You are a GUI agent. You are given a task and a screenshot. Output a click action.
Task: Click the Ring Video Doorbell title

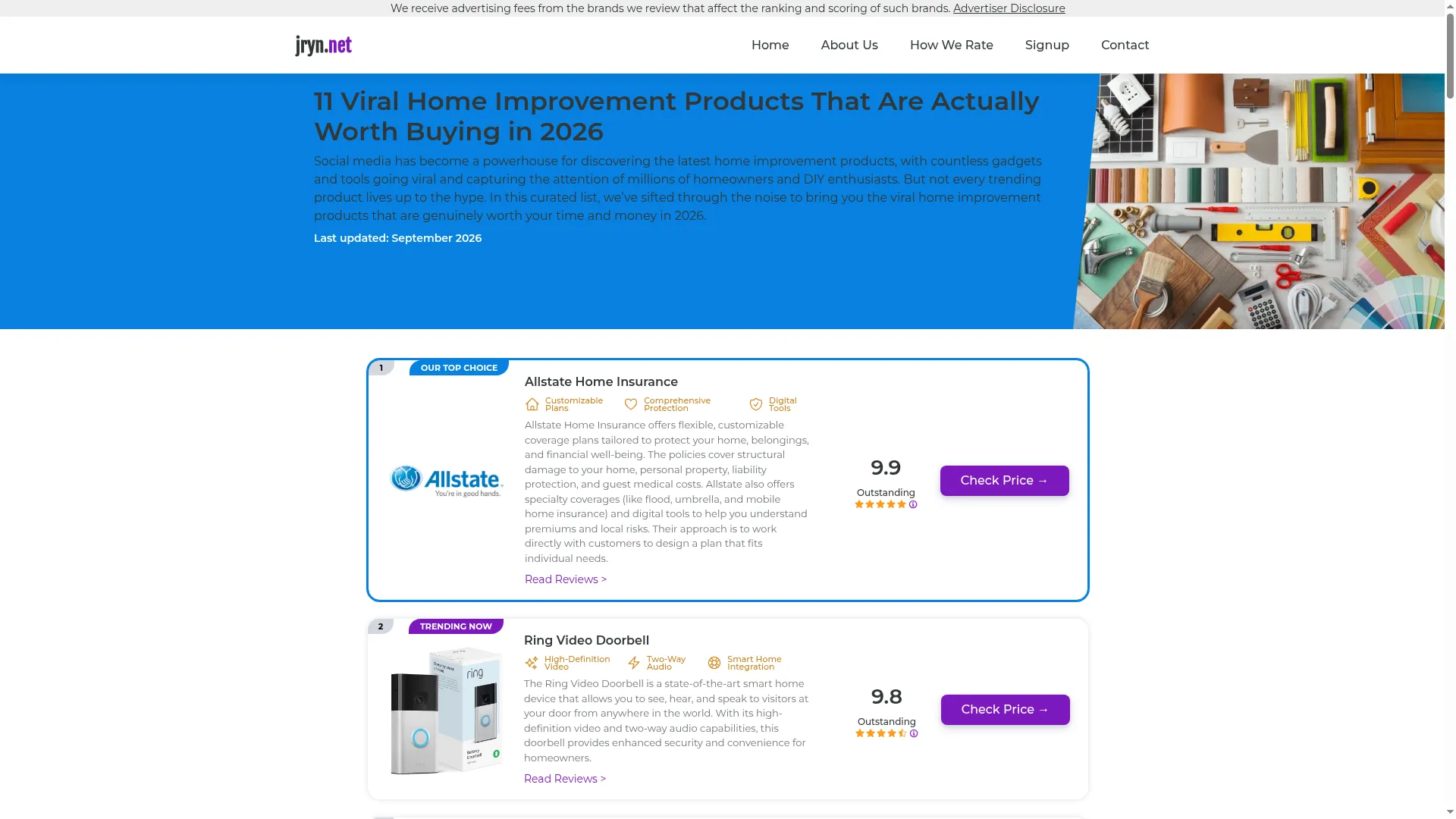coord(587,641)
